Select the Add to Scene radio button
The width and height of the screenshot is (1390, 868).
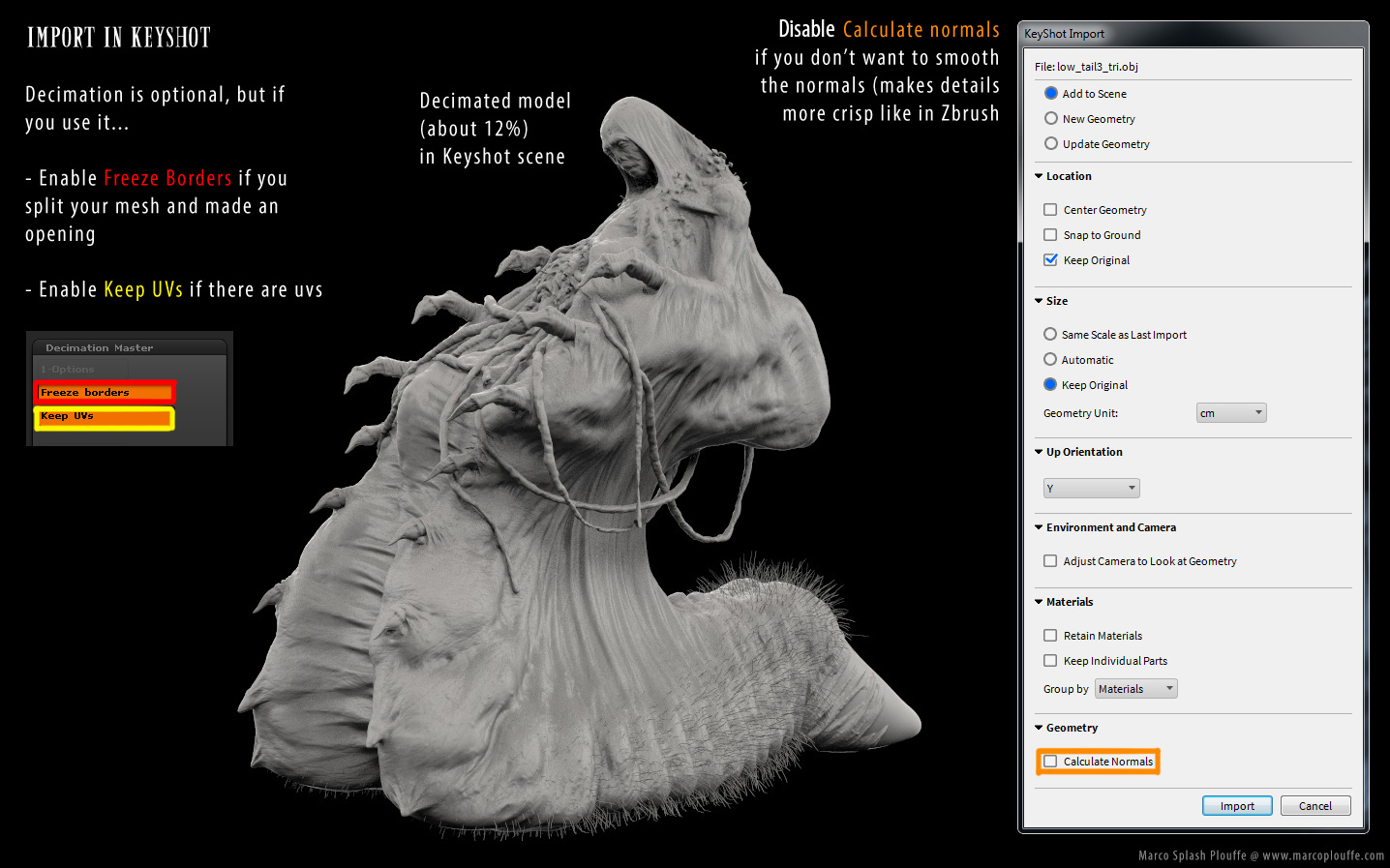[1051, 94]
